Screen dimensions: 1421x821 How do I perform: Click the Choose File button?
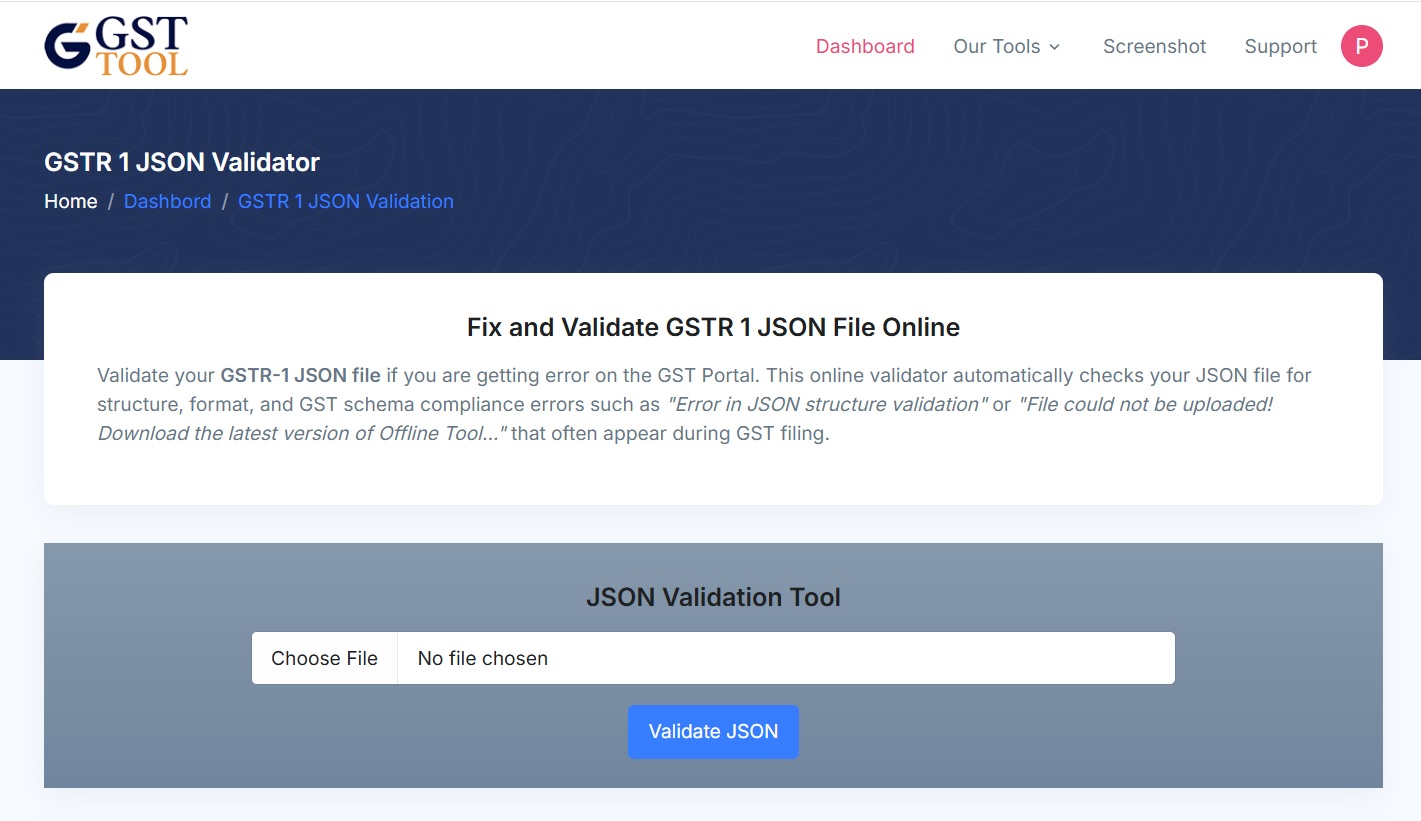(324, 657)
